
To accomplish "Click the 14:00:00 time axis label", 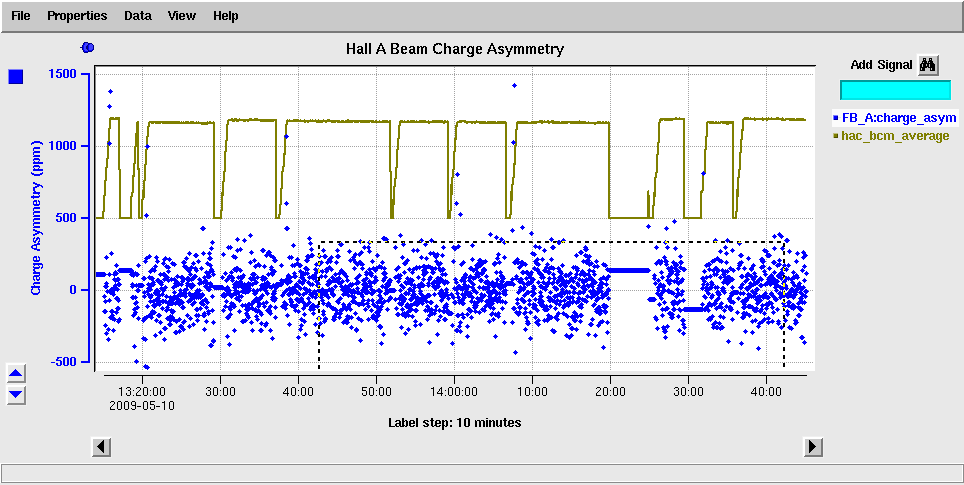I will pos(454,390).
